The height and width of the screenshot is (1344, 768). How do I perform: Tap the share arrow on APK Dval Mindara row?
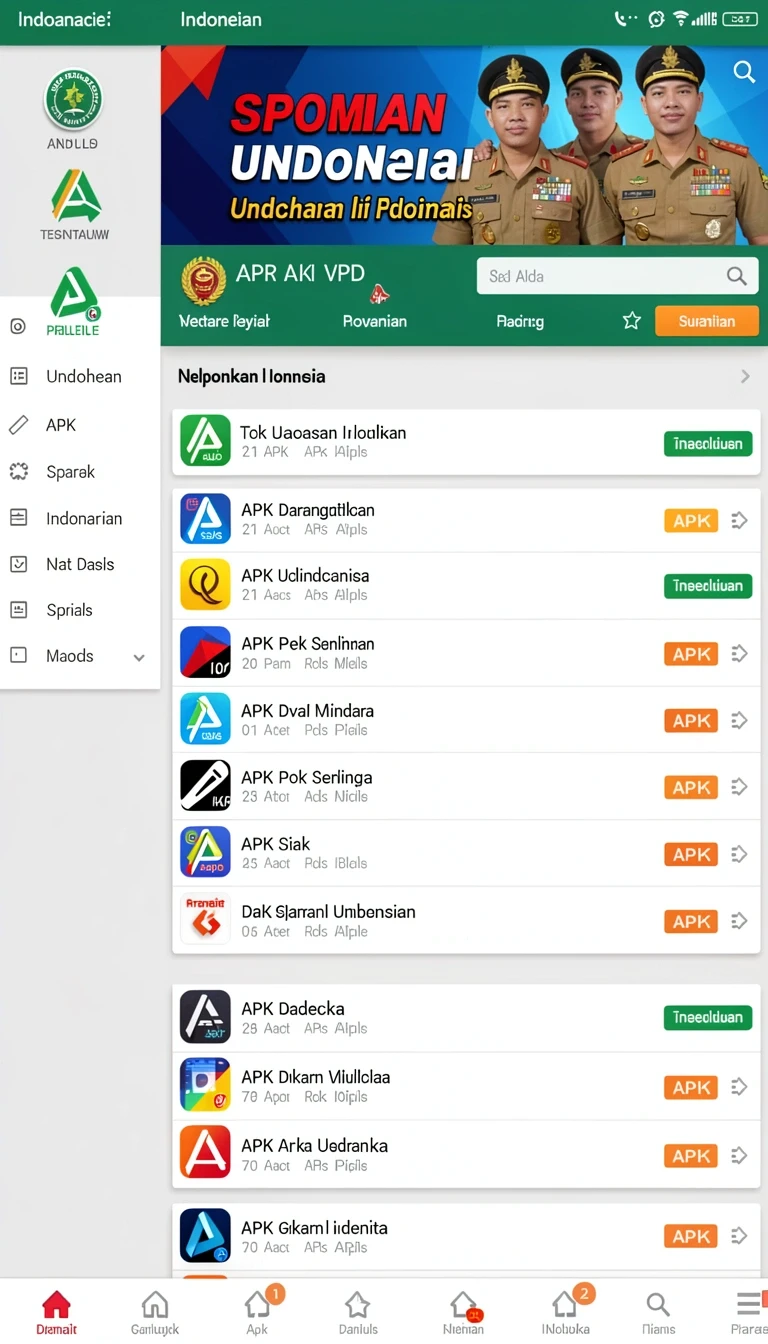click(740, 720)
